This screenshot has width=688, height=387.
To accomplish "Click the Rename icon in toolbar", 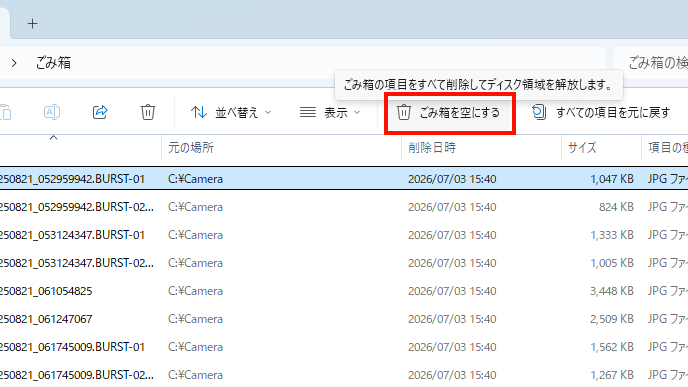I will pyautogui.click(x=52, y=112).
